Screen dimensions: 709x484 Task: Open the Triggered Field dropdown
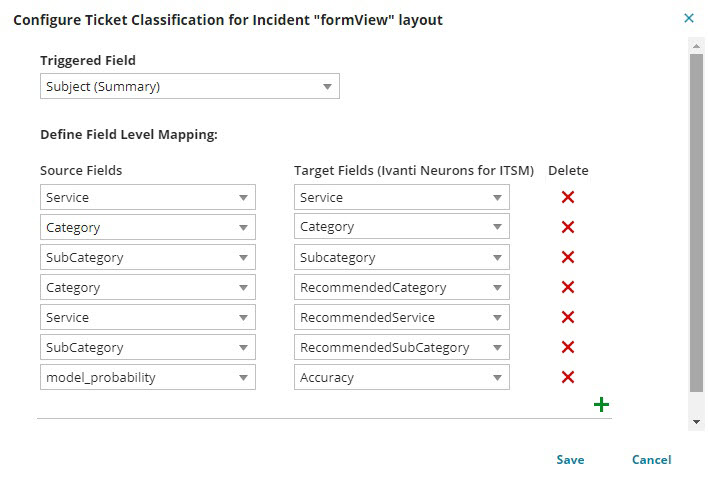(x=190, y=86)
